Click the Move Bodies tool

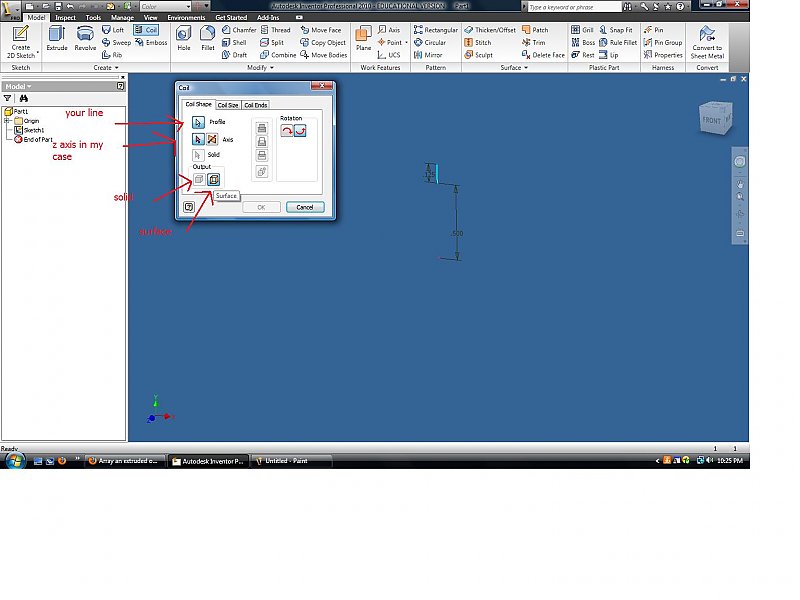(323, 55)
